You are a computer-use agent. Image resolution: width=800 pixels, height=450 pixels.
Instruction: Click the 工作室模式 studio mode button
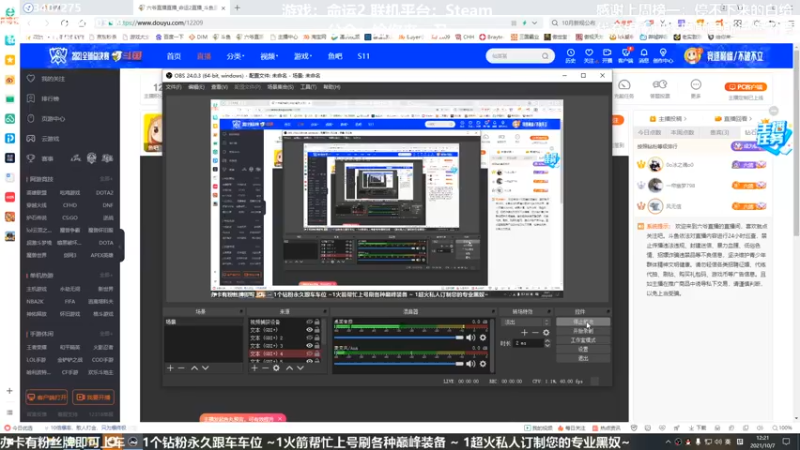[x=583, y=340]
